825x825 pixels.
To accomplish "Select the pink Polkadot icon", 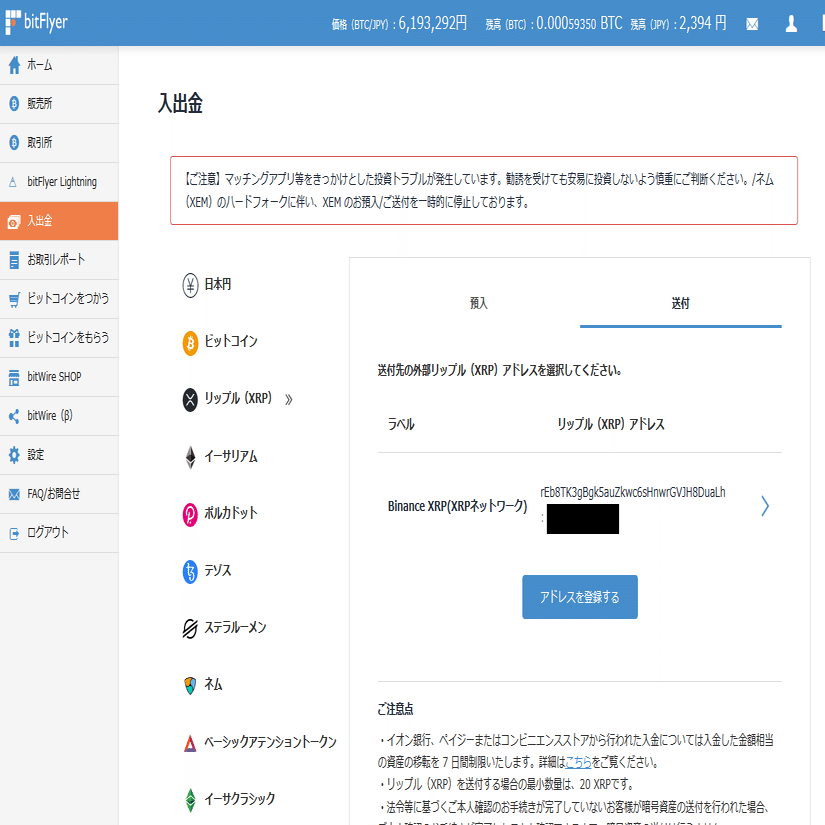I will pyautogui.click(x=190, y=514).
